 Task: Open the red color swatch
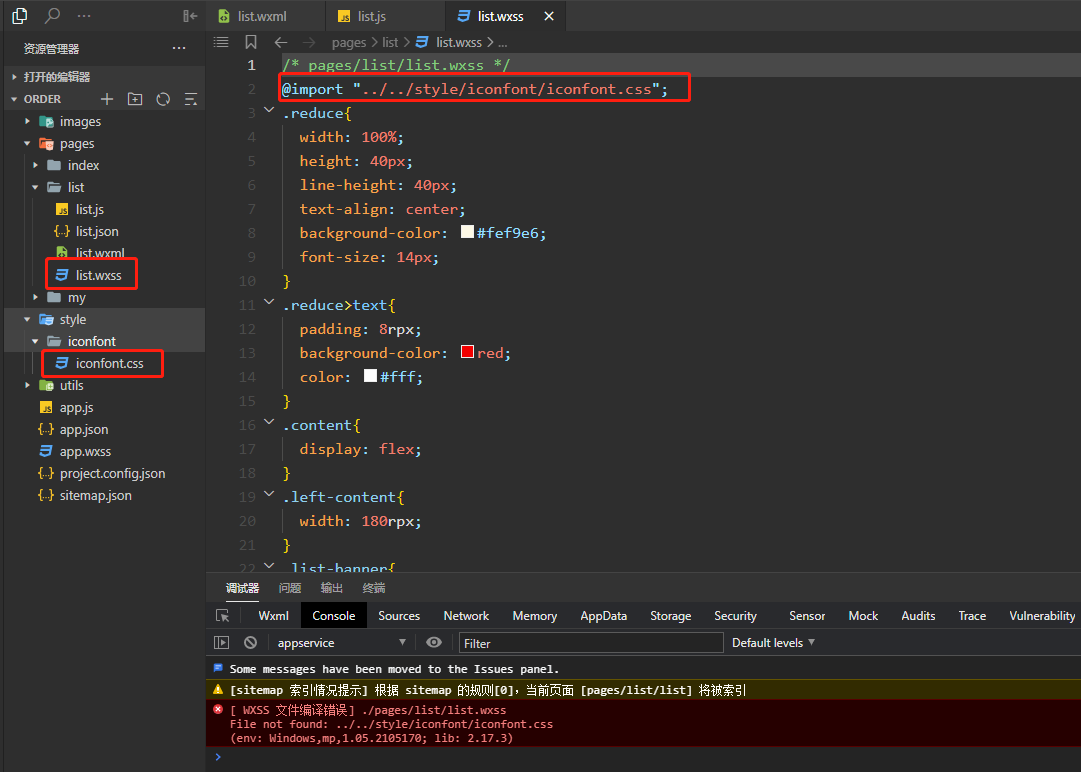(x=467, y=352)
